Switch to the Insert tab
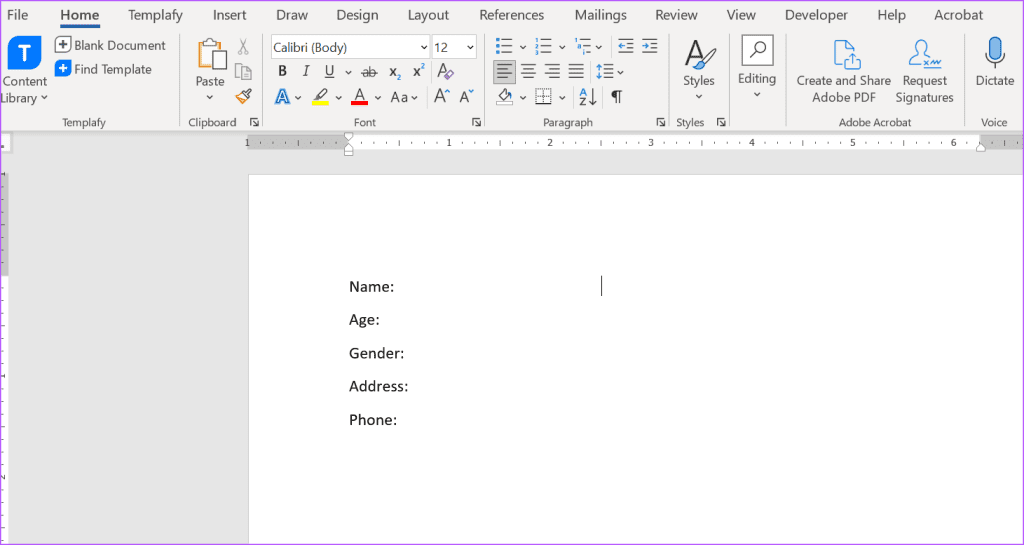The width and height of the screenshot is (1024, 545). (x=229, y=15)
